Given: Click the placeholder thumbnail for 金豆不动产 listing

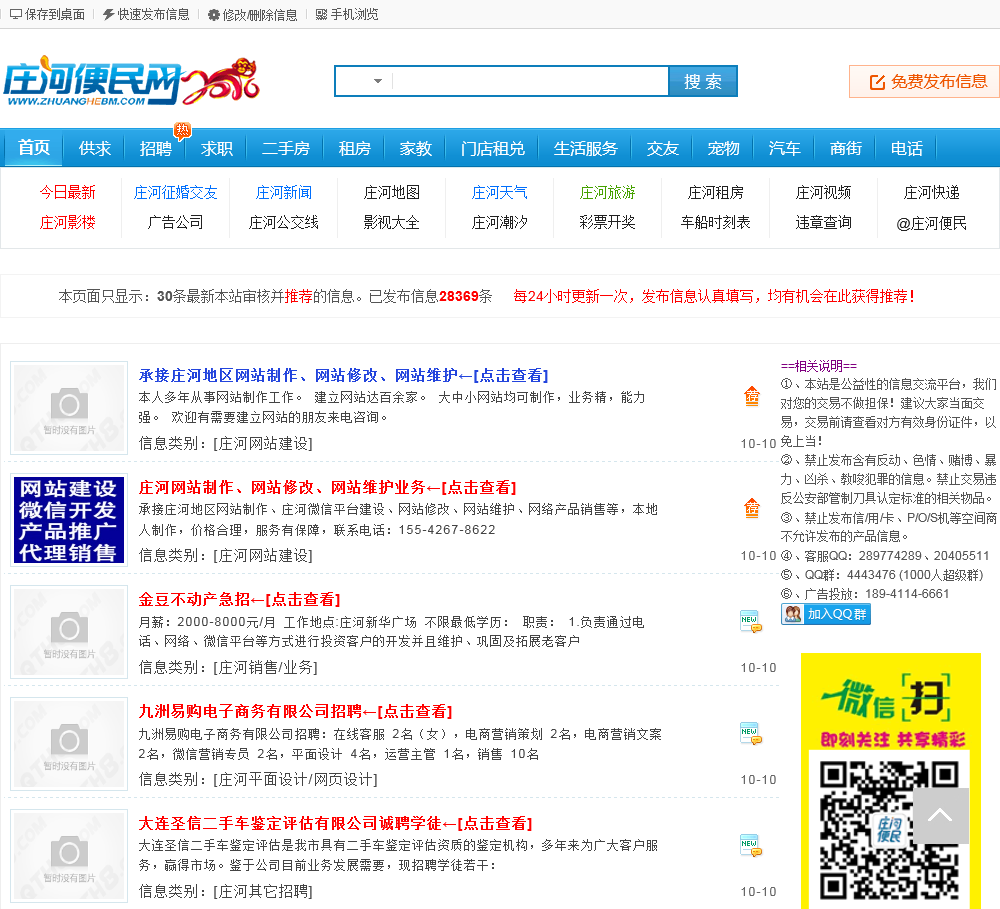Looking at the screenshot, I should coord(68,632).
